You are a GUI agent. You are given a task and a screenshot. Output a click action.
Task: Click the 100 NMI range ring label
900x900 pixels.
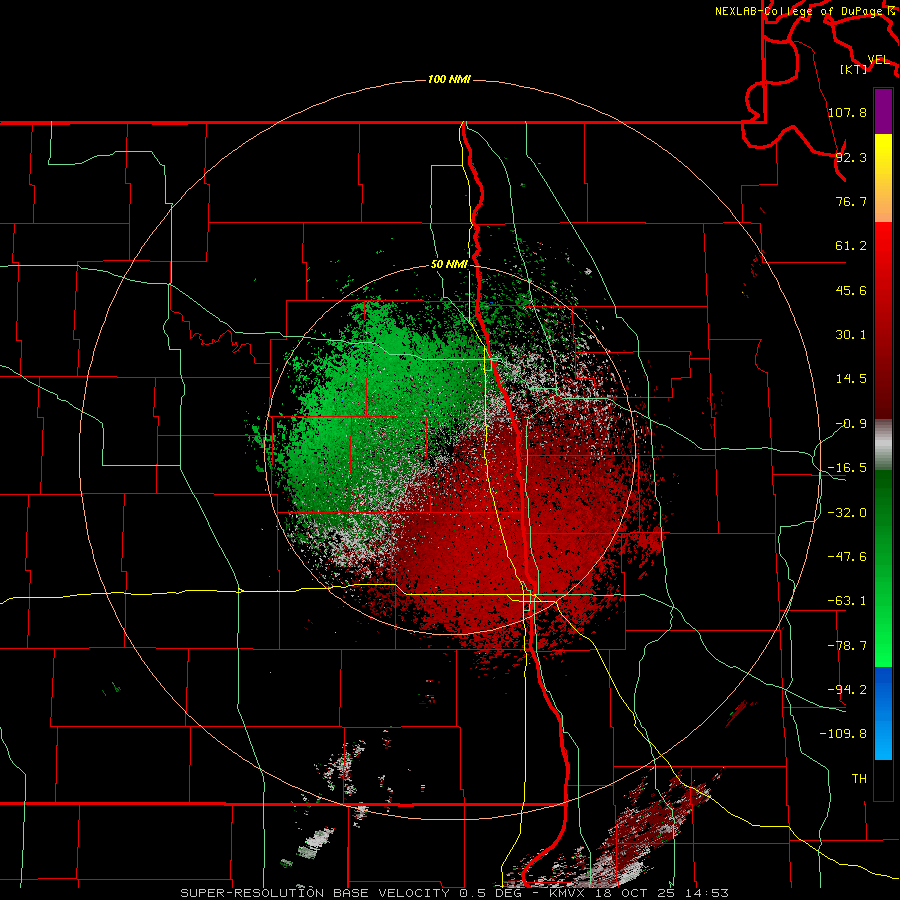pyautogui.click(x=449, y=79)
